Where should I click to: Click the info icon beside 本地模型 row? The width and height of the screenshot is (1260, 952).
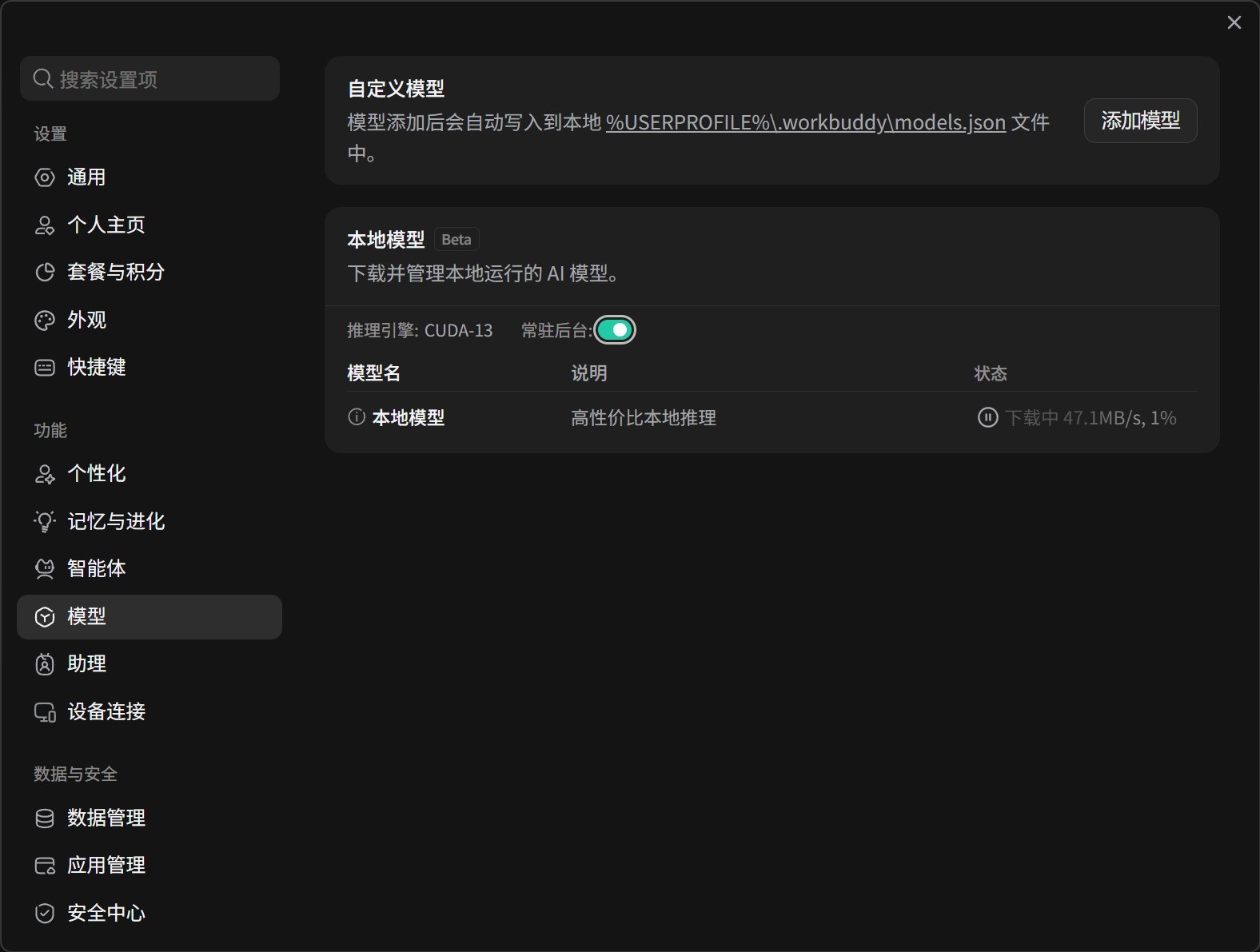pos(357,417)
